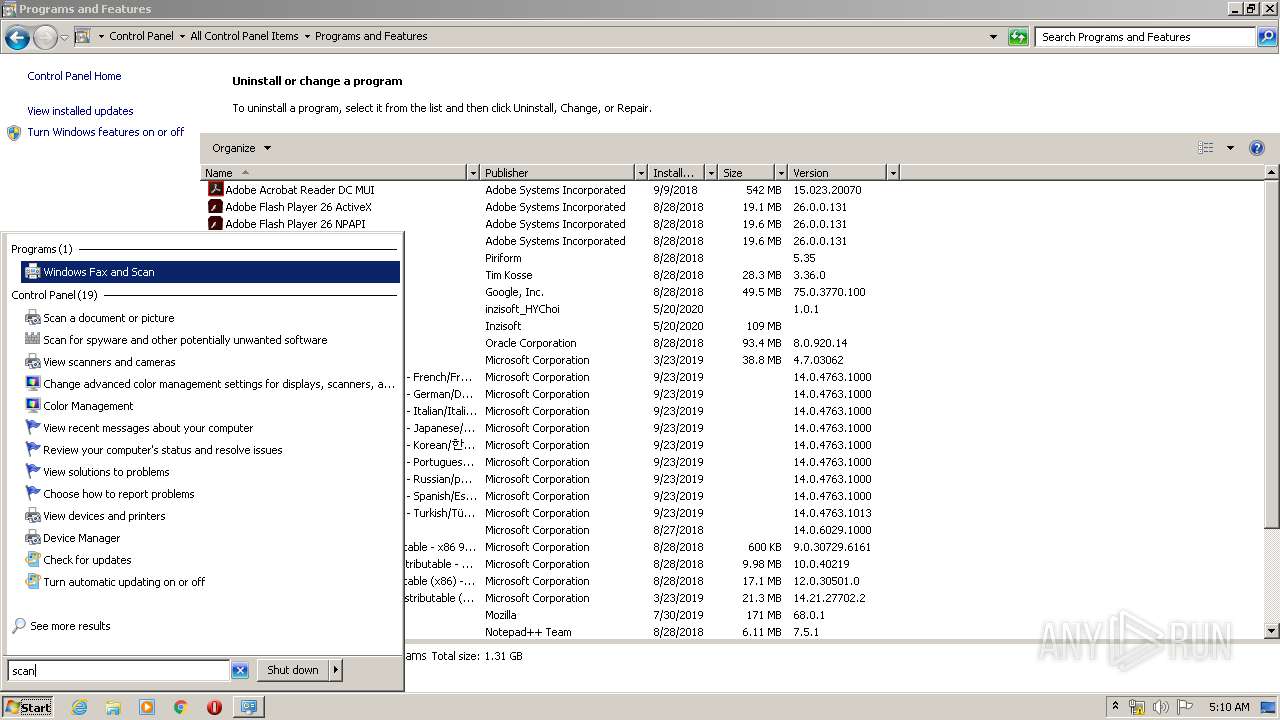Open the recent pages dropdown arrow
Viewport: 1280px width, 720px height.
[64, 38]
